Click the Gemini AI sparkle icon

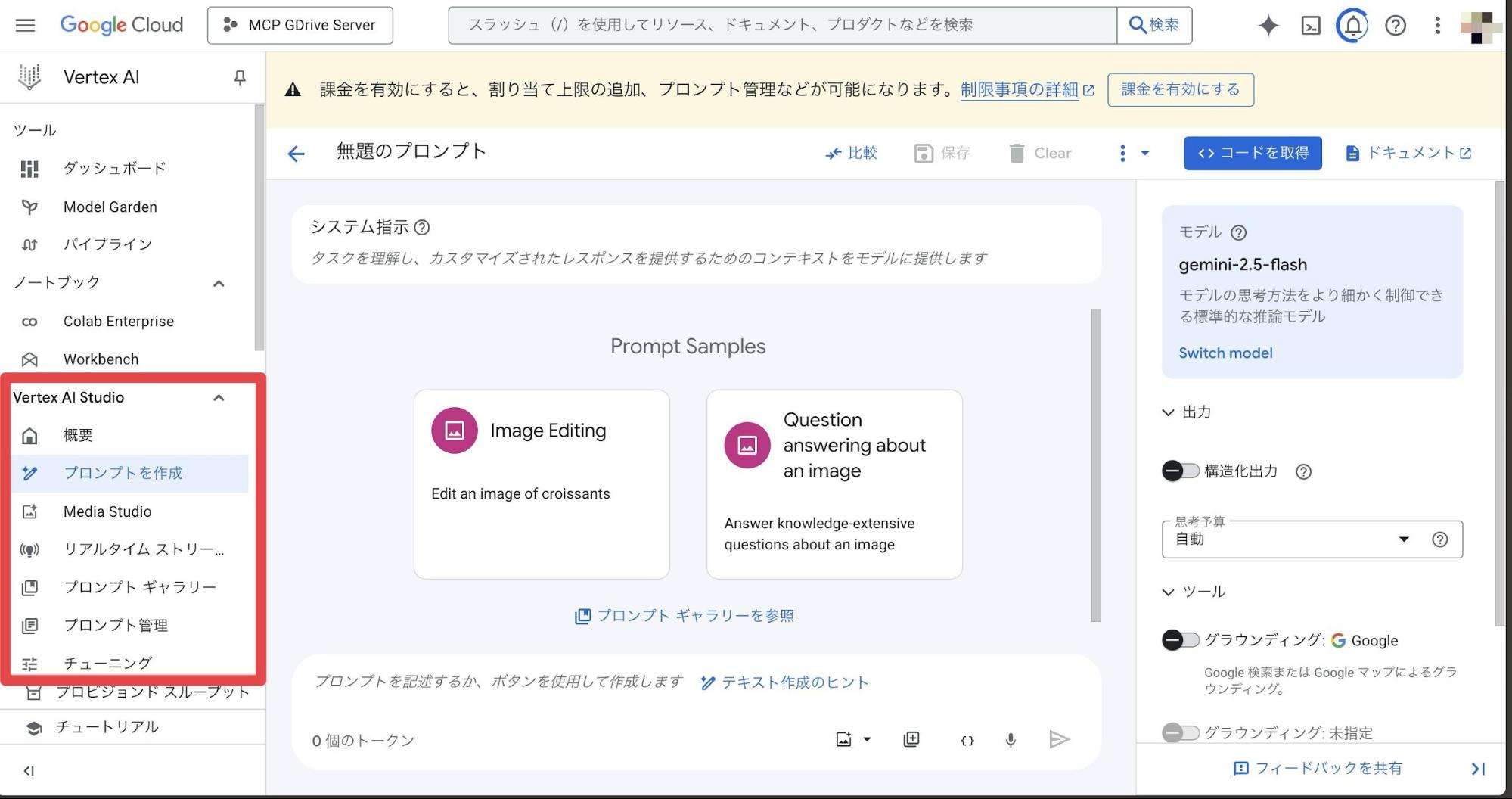click(1268, 25)
